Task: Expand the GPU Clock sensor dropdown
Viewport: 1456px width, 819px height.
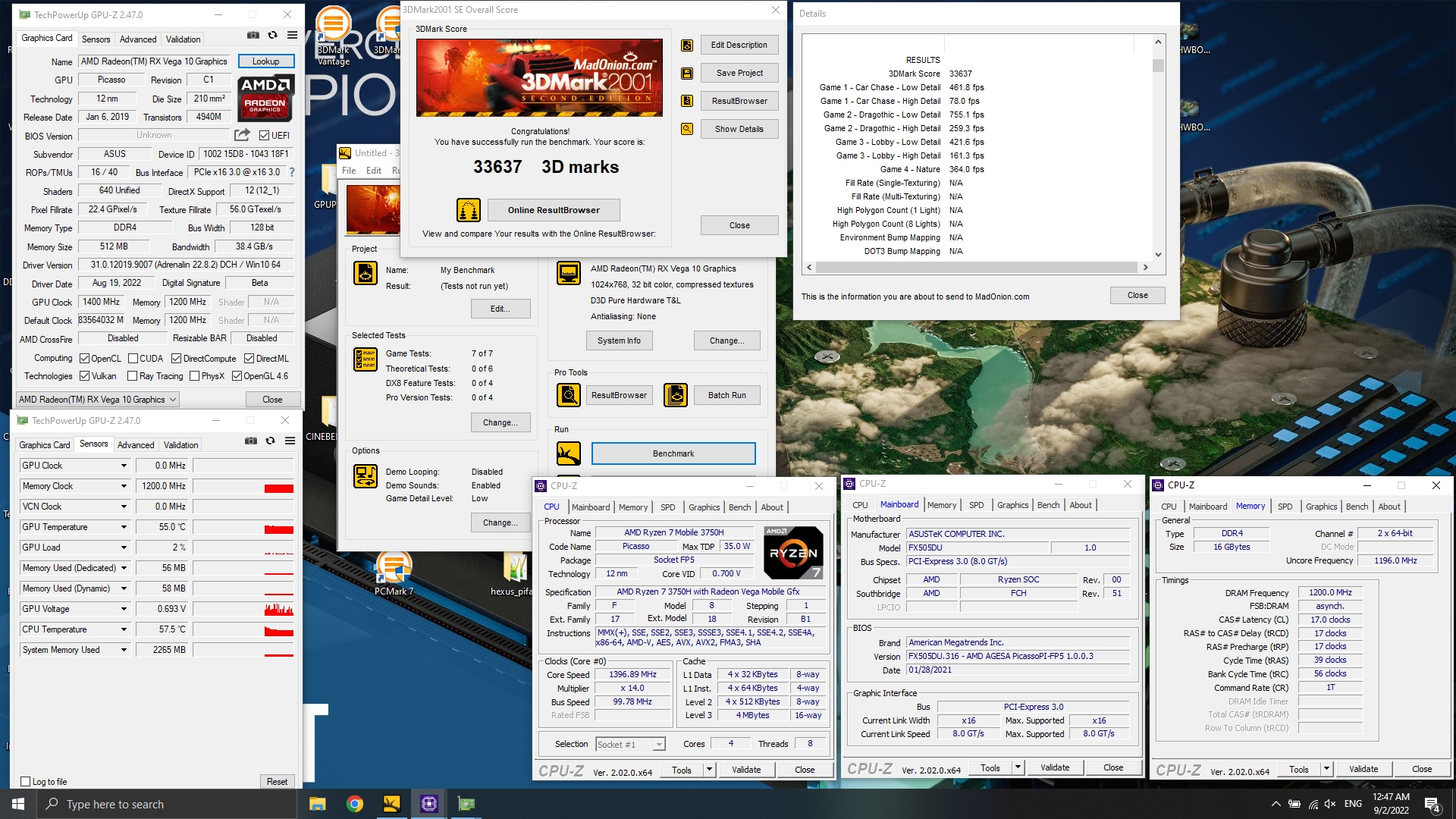Action: [124, 466]
